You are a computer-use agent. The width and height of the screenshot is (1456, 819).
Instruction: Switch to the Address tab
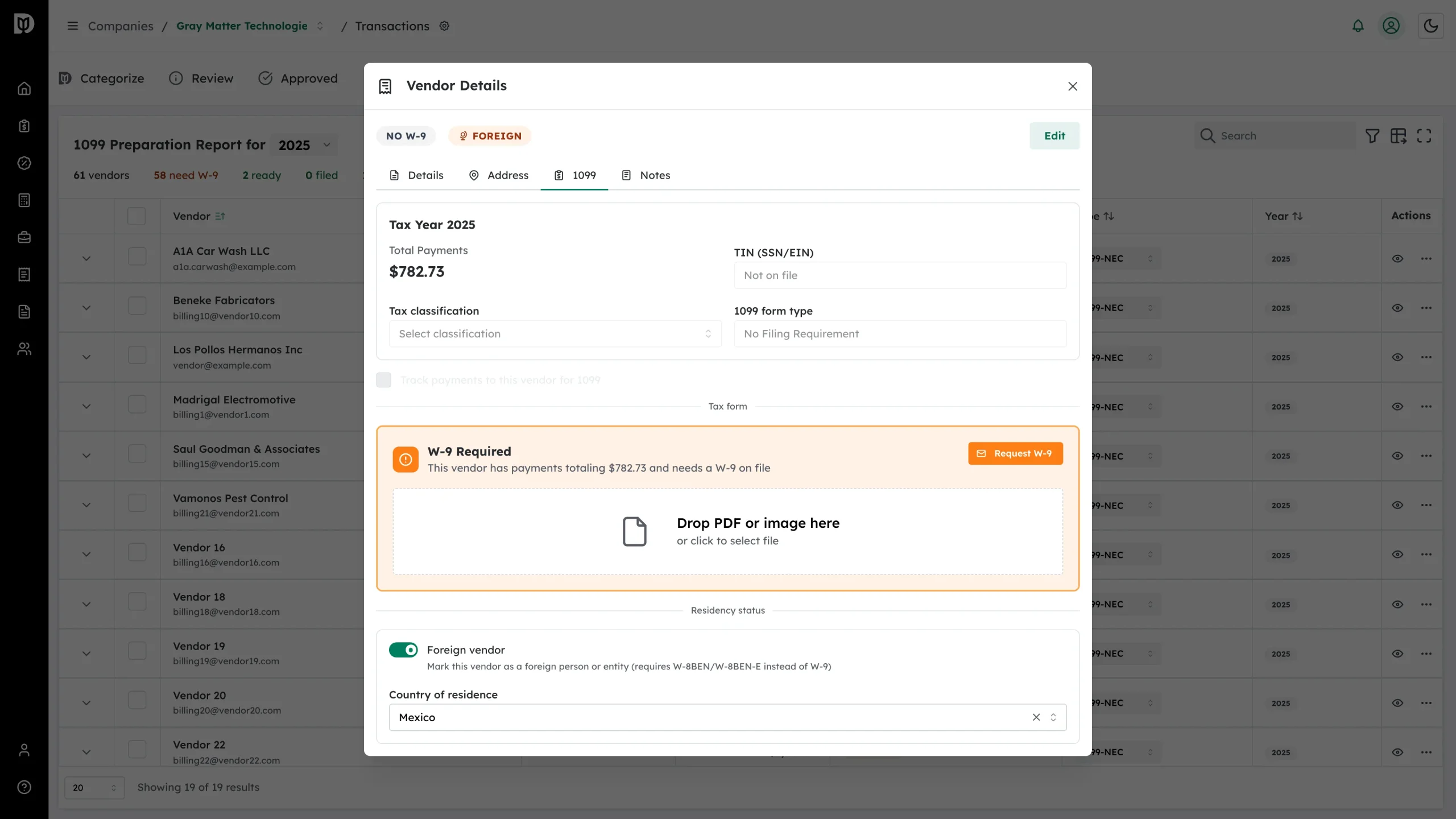pyautogui.click(x=499, y=175)
